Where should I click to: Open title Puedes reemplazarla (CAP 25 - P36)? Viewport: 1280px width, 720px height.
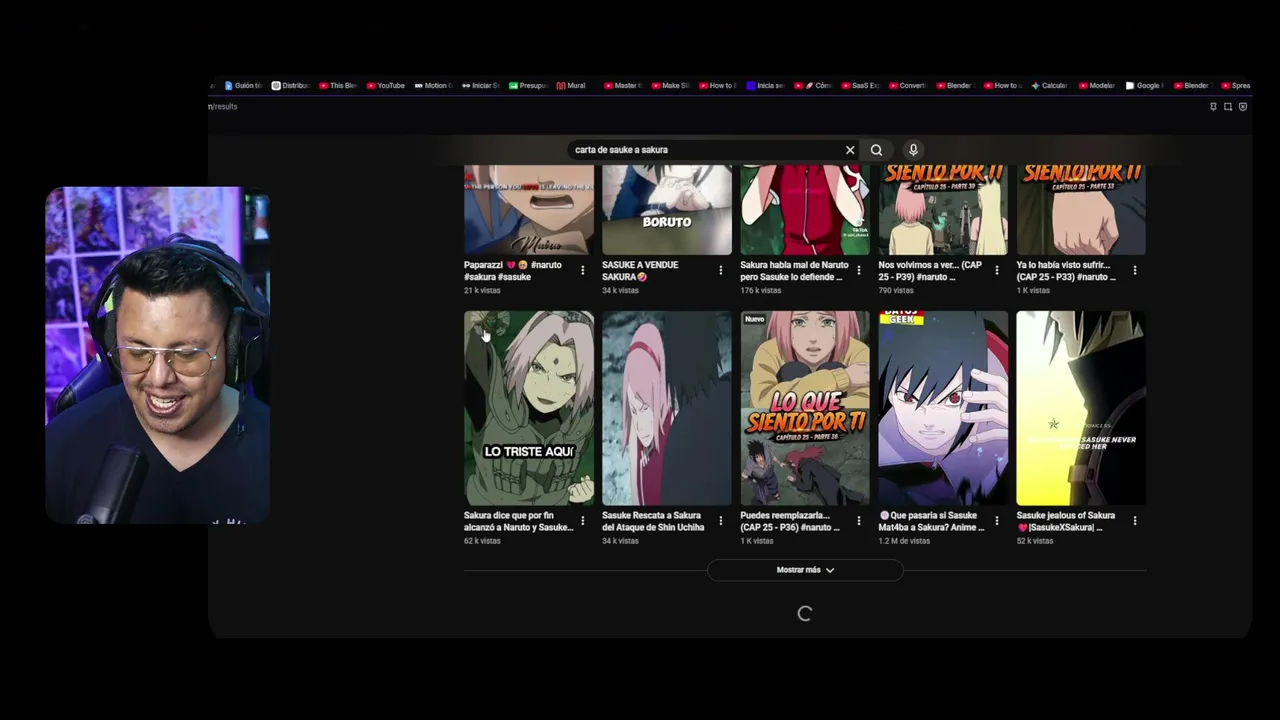point(790,521)
